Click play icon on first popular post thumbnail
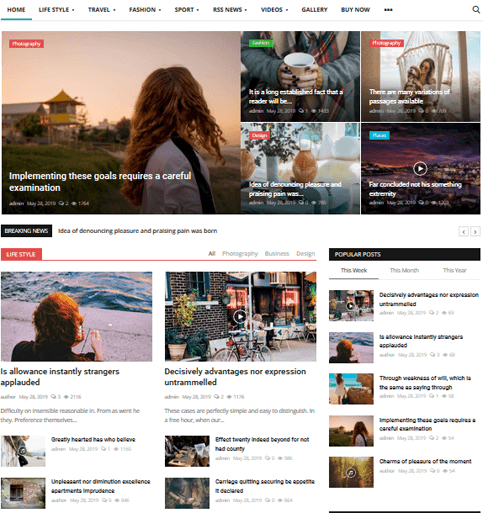Screen dimensions: 483x513 click(350, 305)
